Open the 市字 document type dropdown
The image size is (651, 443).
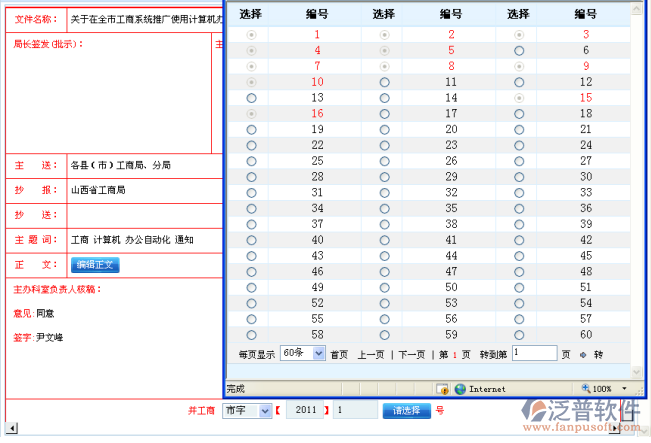pyautogui.click(x=247, y=411)
